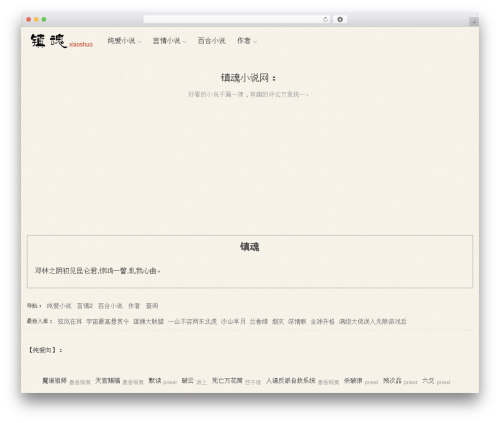
Task: Open newly added novel 烟灰
Action: (278, 322)
